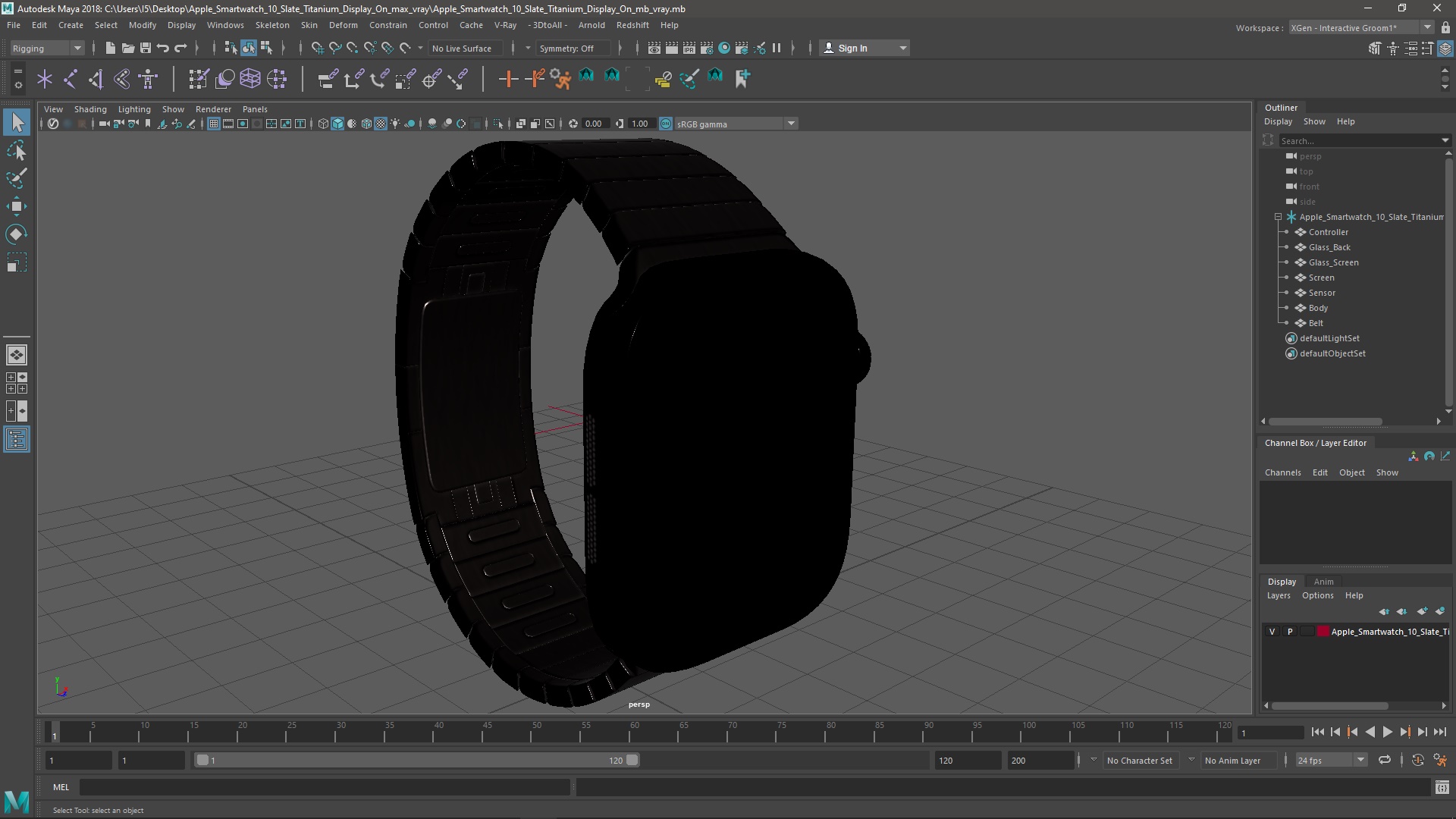Viewport: 1456px width, 819px height.
Task: Toggle the sRGB gamma color management icon
Action: [x=665, y=124]
